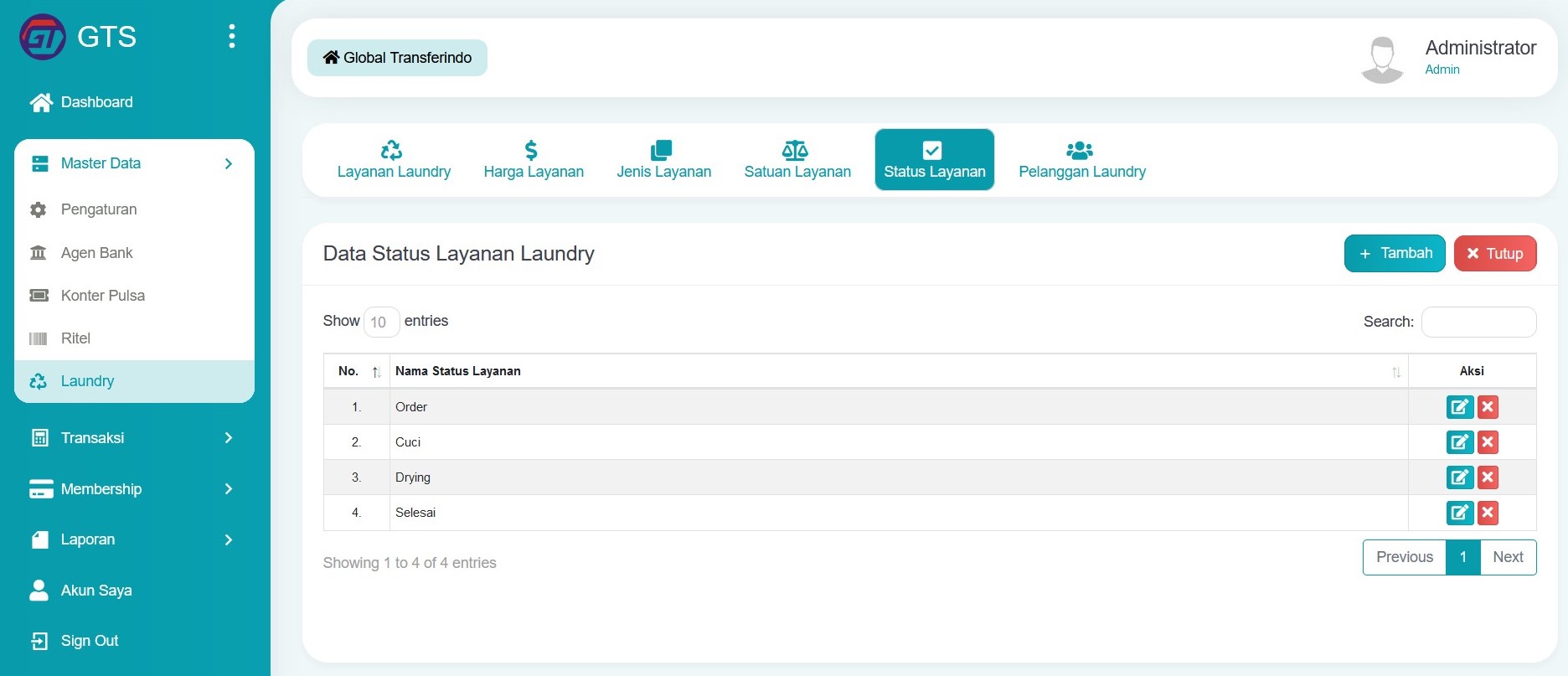
Task: Click the Administrator avatar image
Action: [x=1382, y=59]
